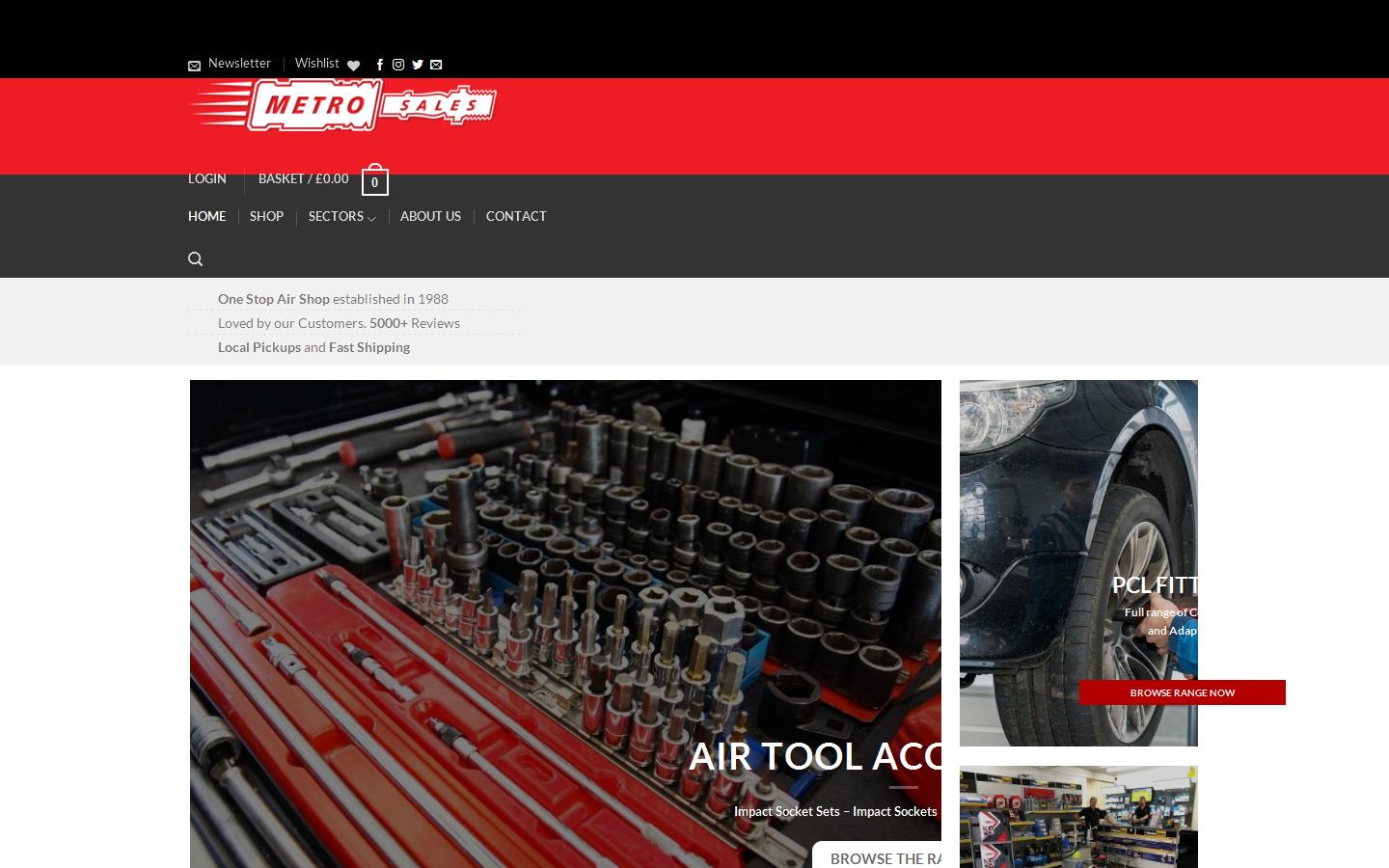Open the Newsletter signup link
Screen dimensions: 1389x868
(239, 63)
